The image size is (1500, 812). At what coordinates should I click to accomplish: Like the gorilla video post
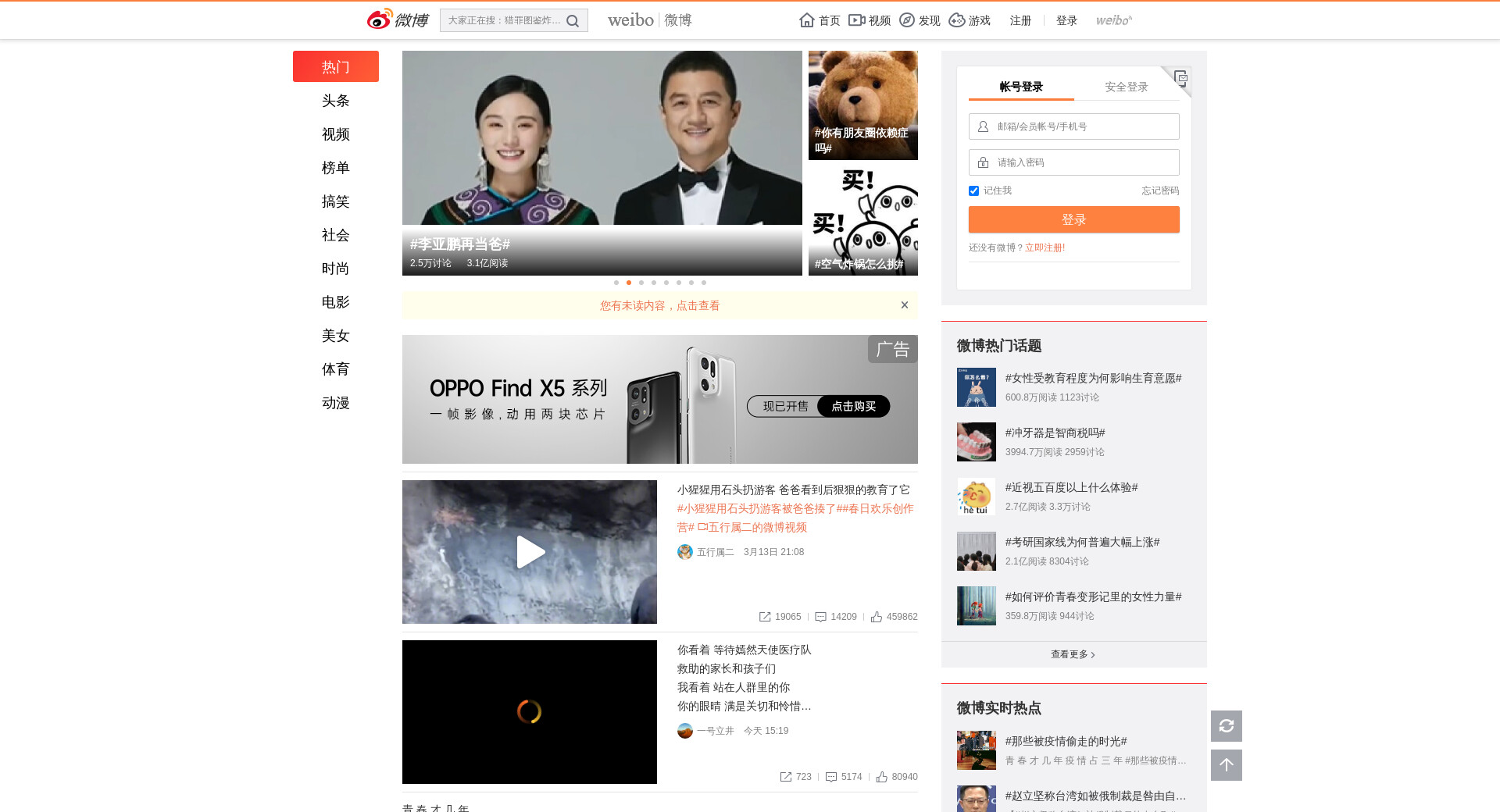pyautogui.click(x=877, y=617)
